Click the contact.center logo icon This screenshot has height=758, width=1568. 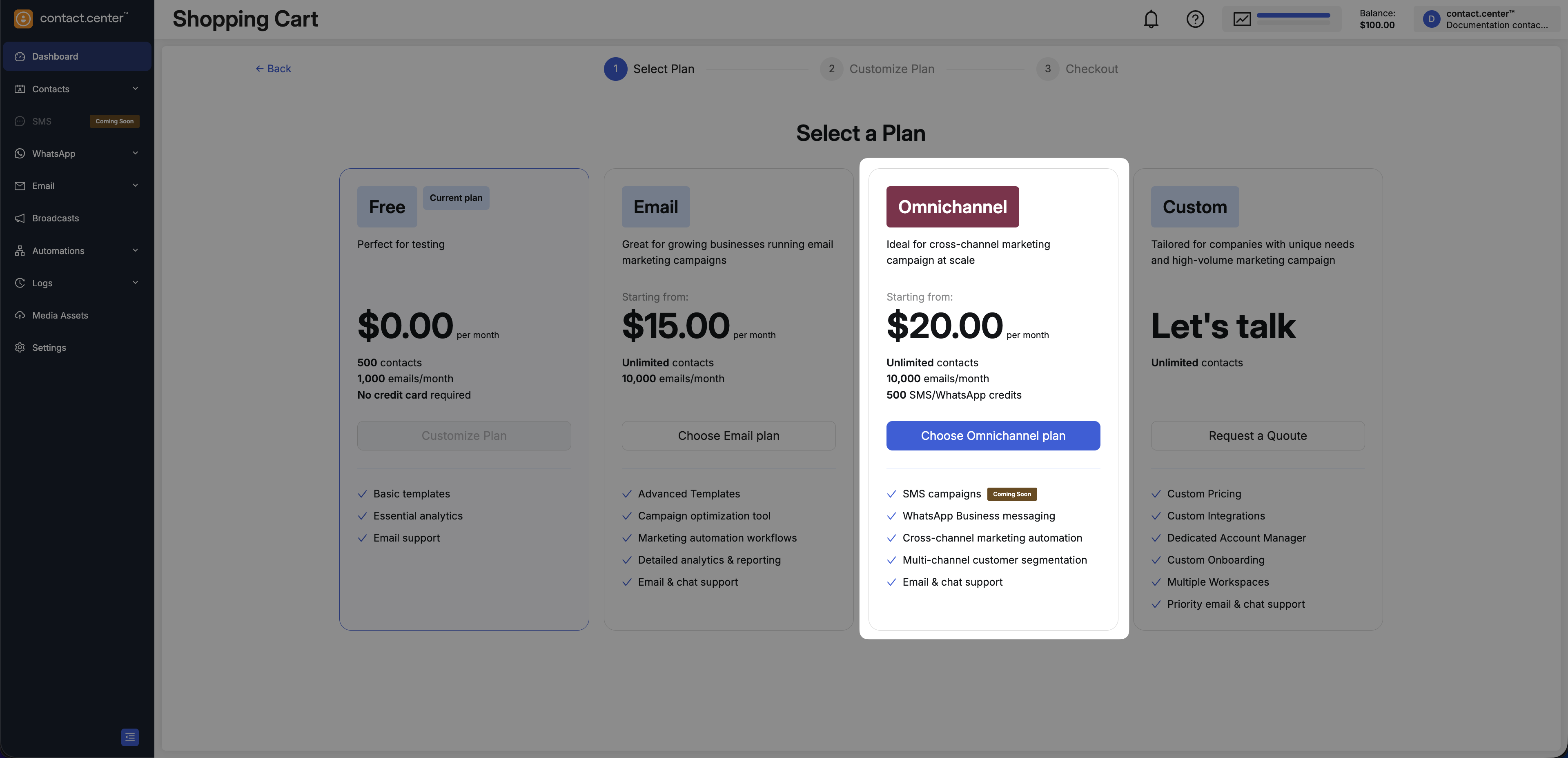(23, 19)
